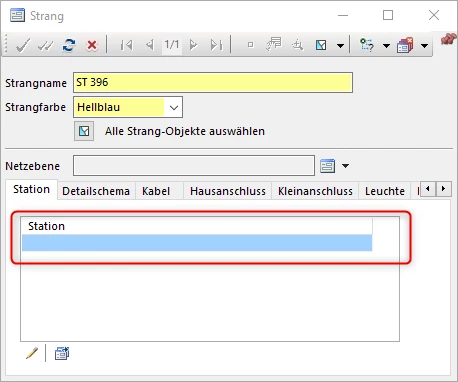Jump to the first record
Screen dimensions: 458x382
[x=126, y=45]
